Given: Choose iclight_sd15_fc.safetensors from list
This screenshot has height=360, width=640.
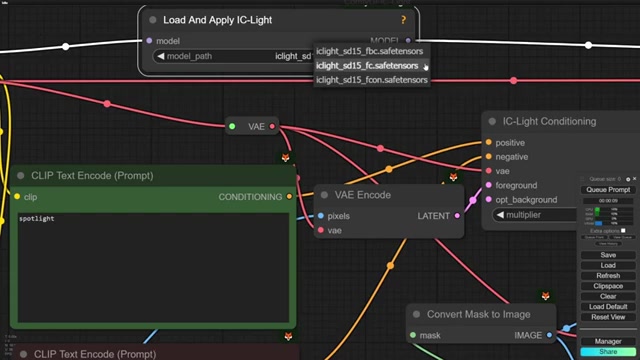Looking at the screenshot, I should (371, 65).
